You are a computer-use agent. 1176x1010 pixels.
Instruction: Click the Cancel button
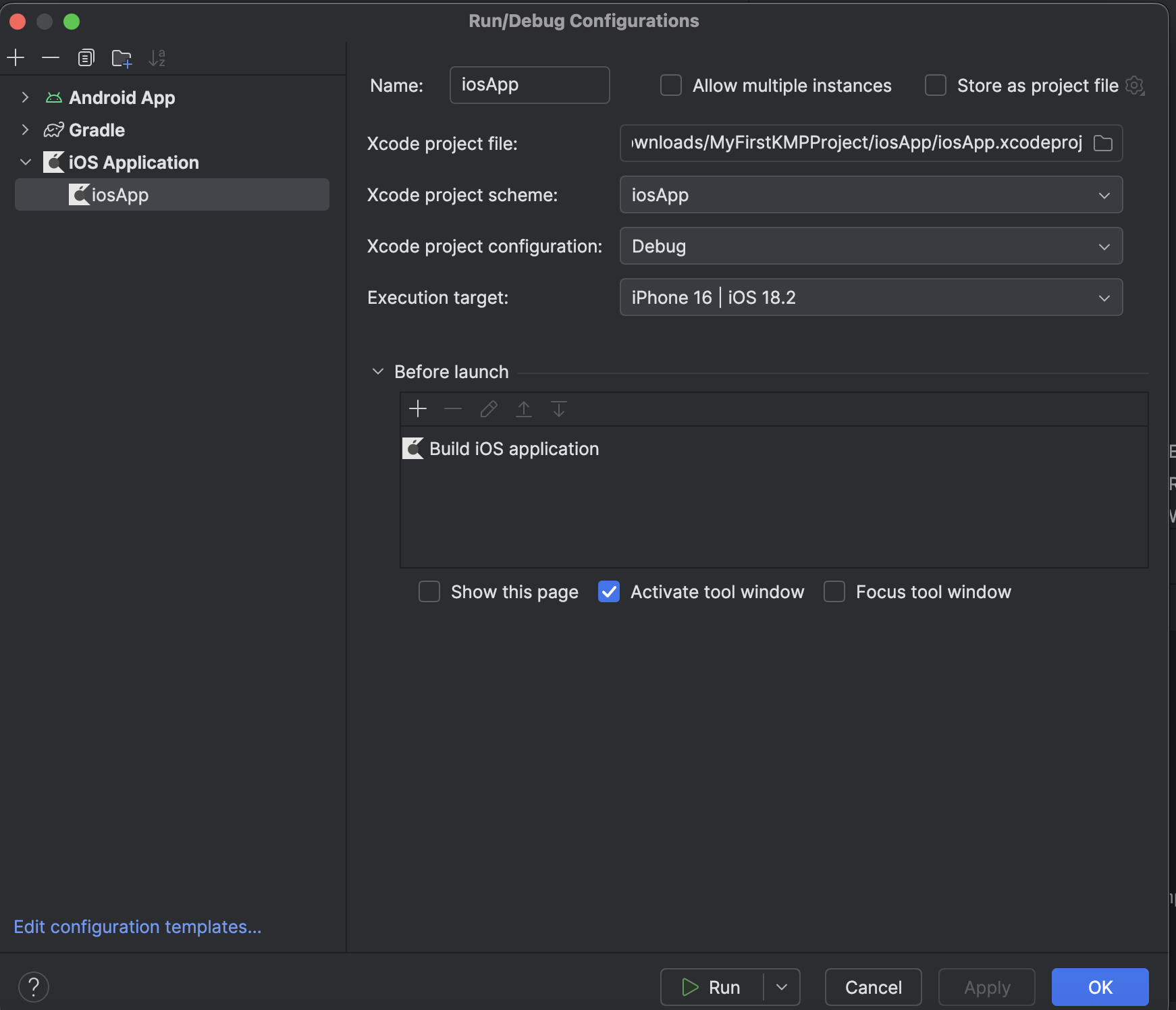(x=874, y=988)
